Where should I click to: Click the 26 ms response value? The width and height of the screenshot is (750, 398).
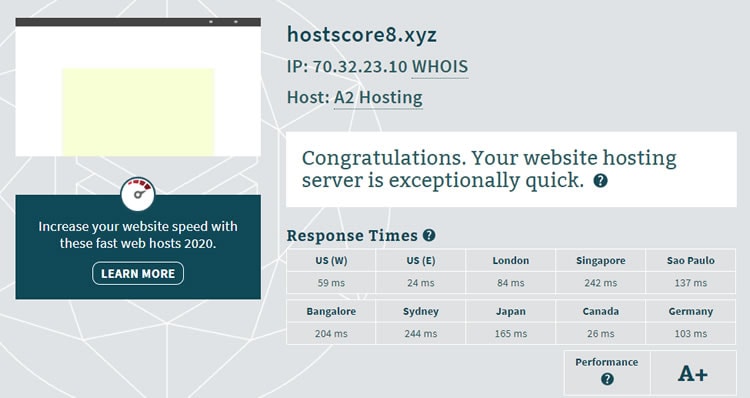pos(600,333)
